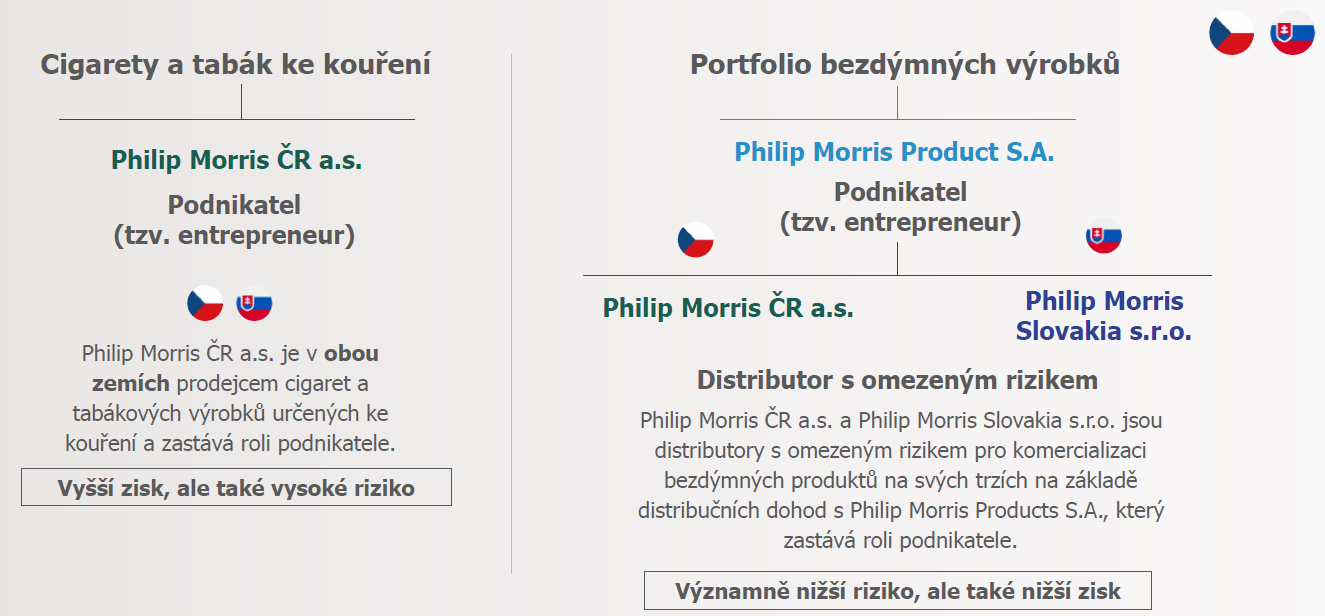Click the vertical divider line between both panels
The height and width of the screenshot is (616, 1325).
pos(511,313)
